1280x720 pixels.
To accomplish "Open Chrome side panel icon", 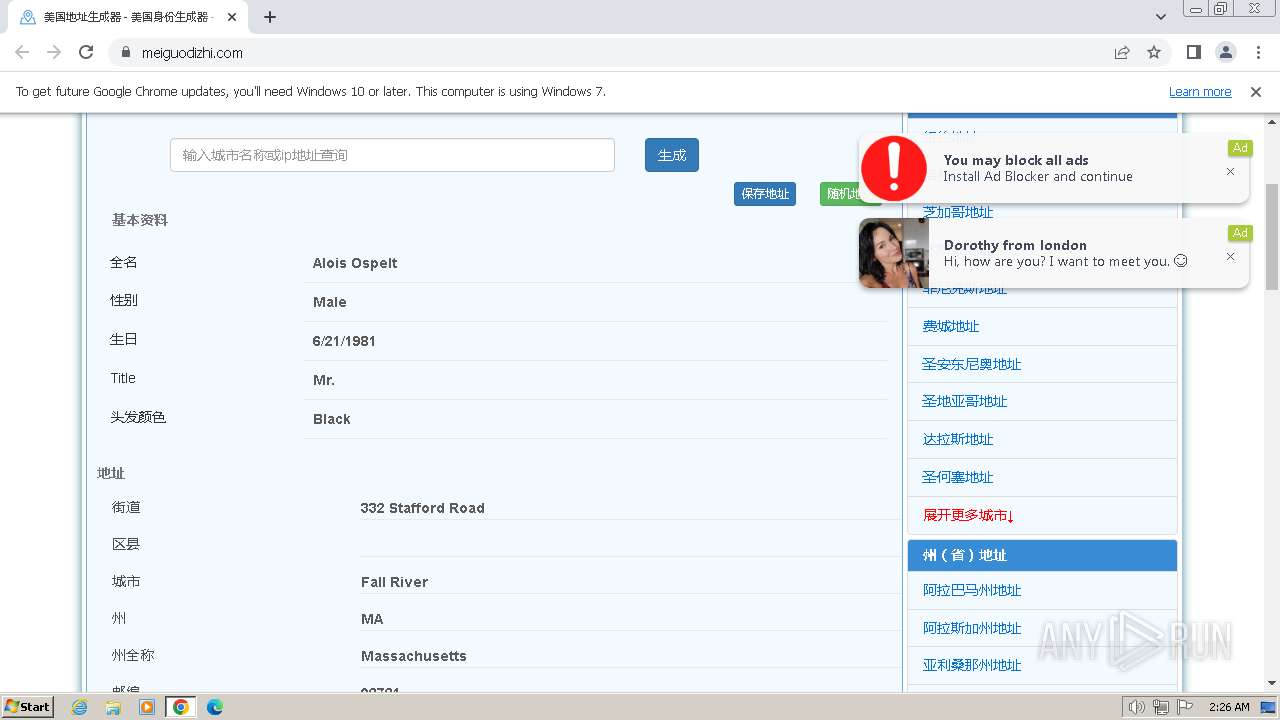I will [x=1194, y=53].
